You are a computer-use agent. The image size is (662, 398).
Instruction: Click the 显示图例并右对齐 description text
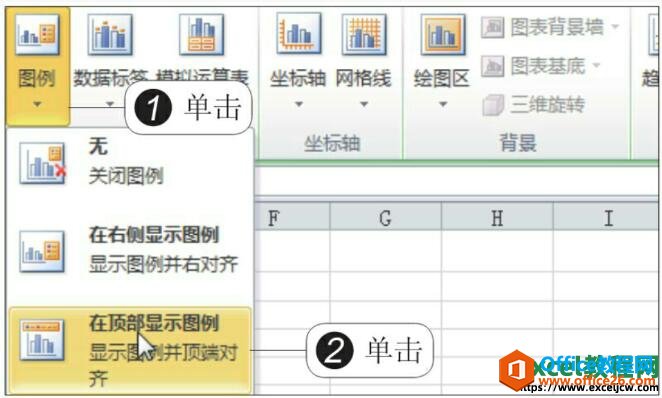164,264
